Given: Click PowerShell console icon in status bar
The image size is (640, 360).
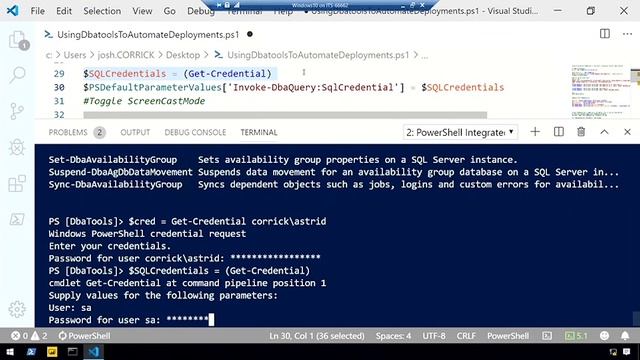Looking at the screenshot, I should pyautogui.click(x=547, y=336).
